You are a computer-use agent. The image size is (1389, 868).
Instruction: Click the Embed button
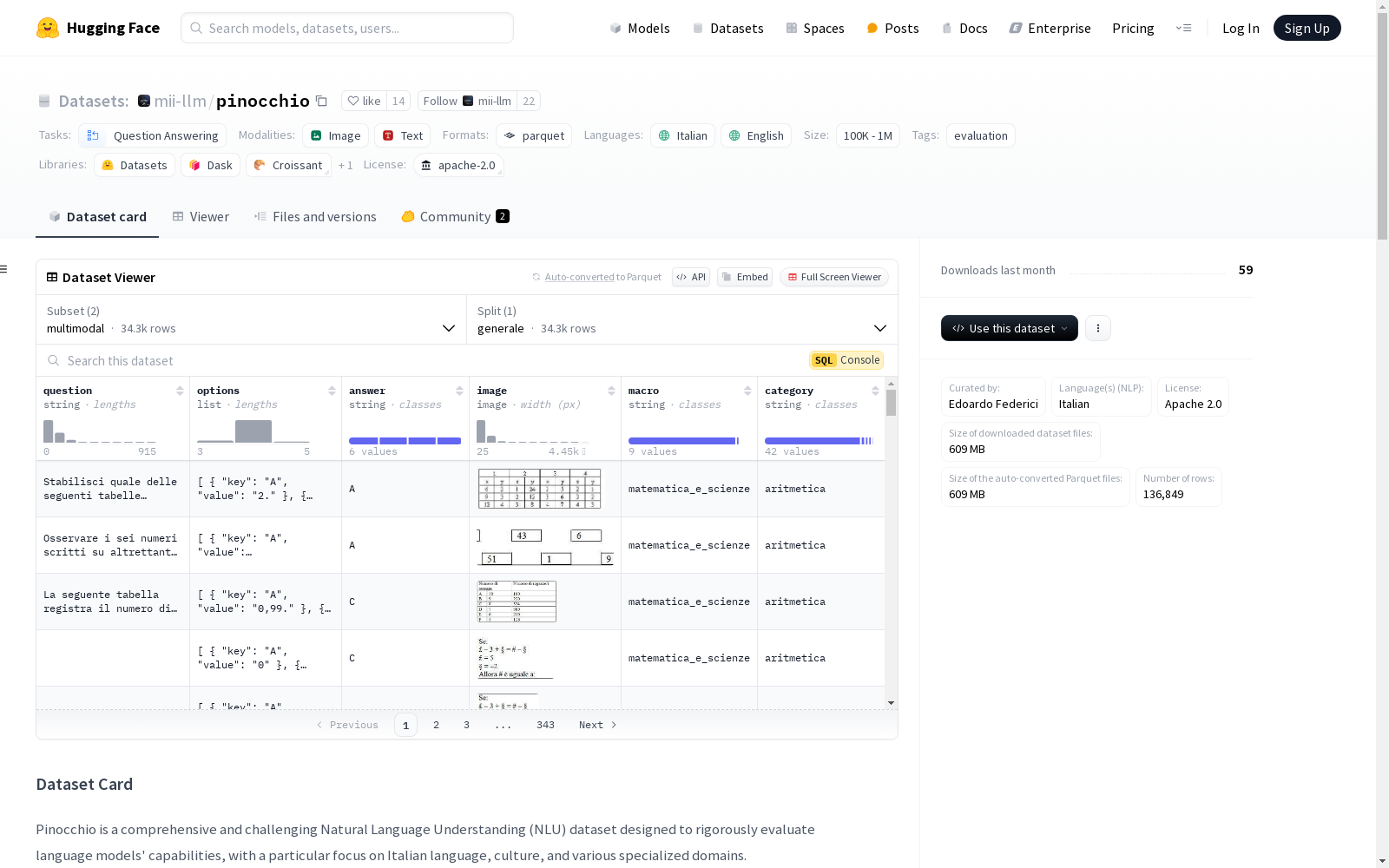[x=745, y=277]
